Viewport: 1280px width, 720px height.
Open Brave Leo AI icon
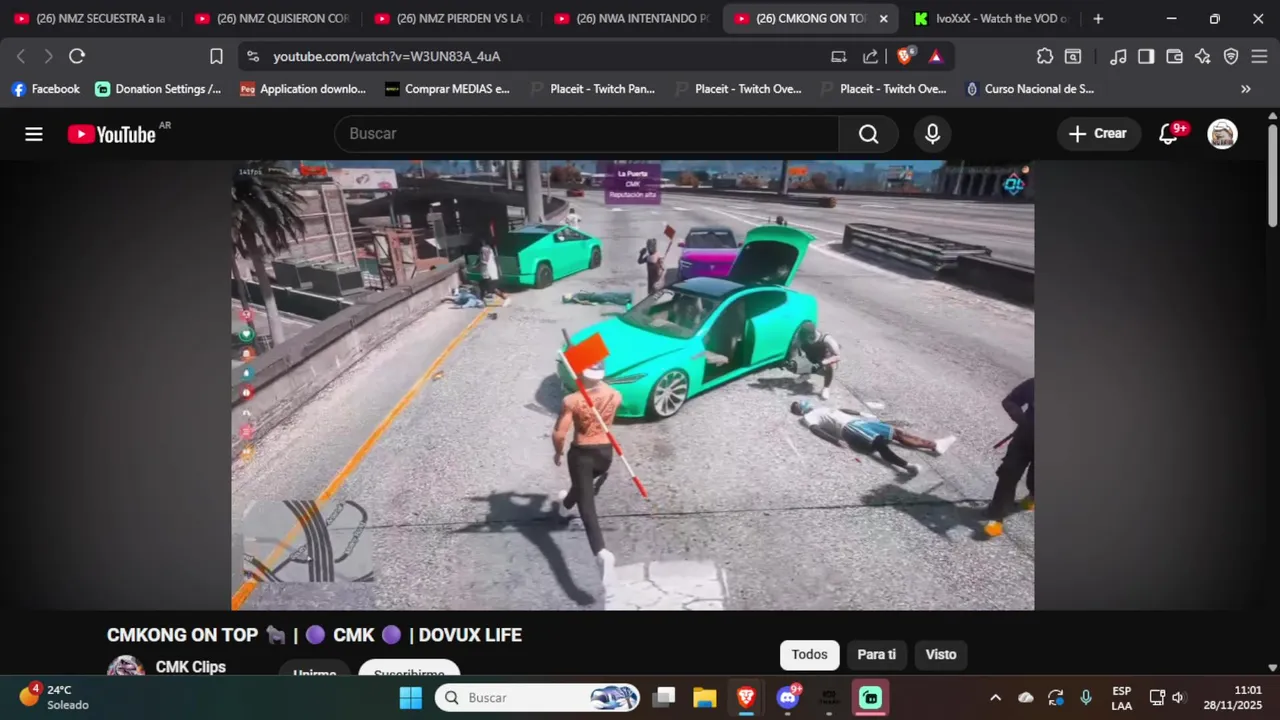[x=1203, y=56]
